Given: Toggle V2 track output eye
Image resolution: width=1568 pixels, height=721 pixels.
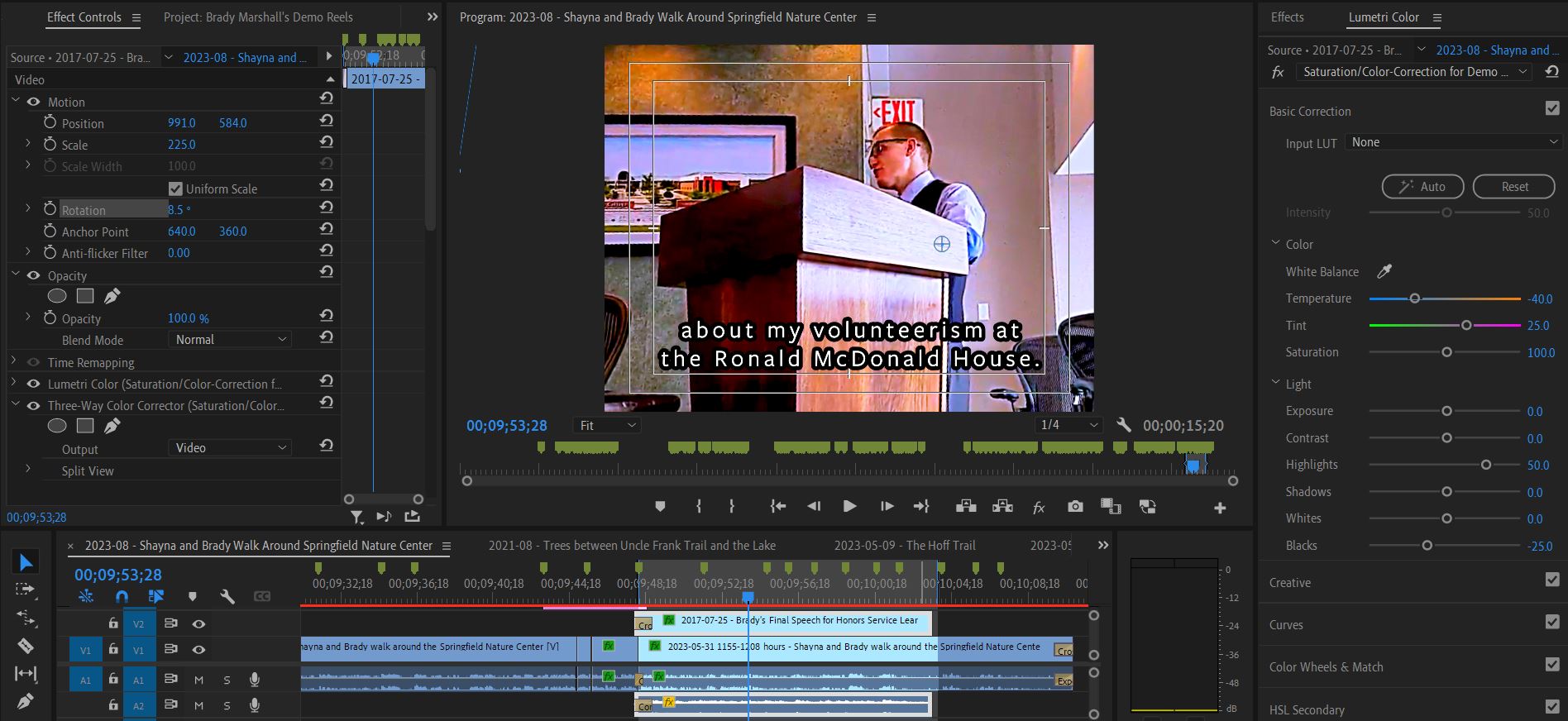Looking at the screenshot, I should (198, 623).
